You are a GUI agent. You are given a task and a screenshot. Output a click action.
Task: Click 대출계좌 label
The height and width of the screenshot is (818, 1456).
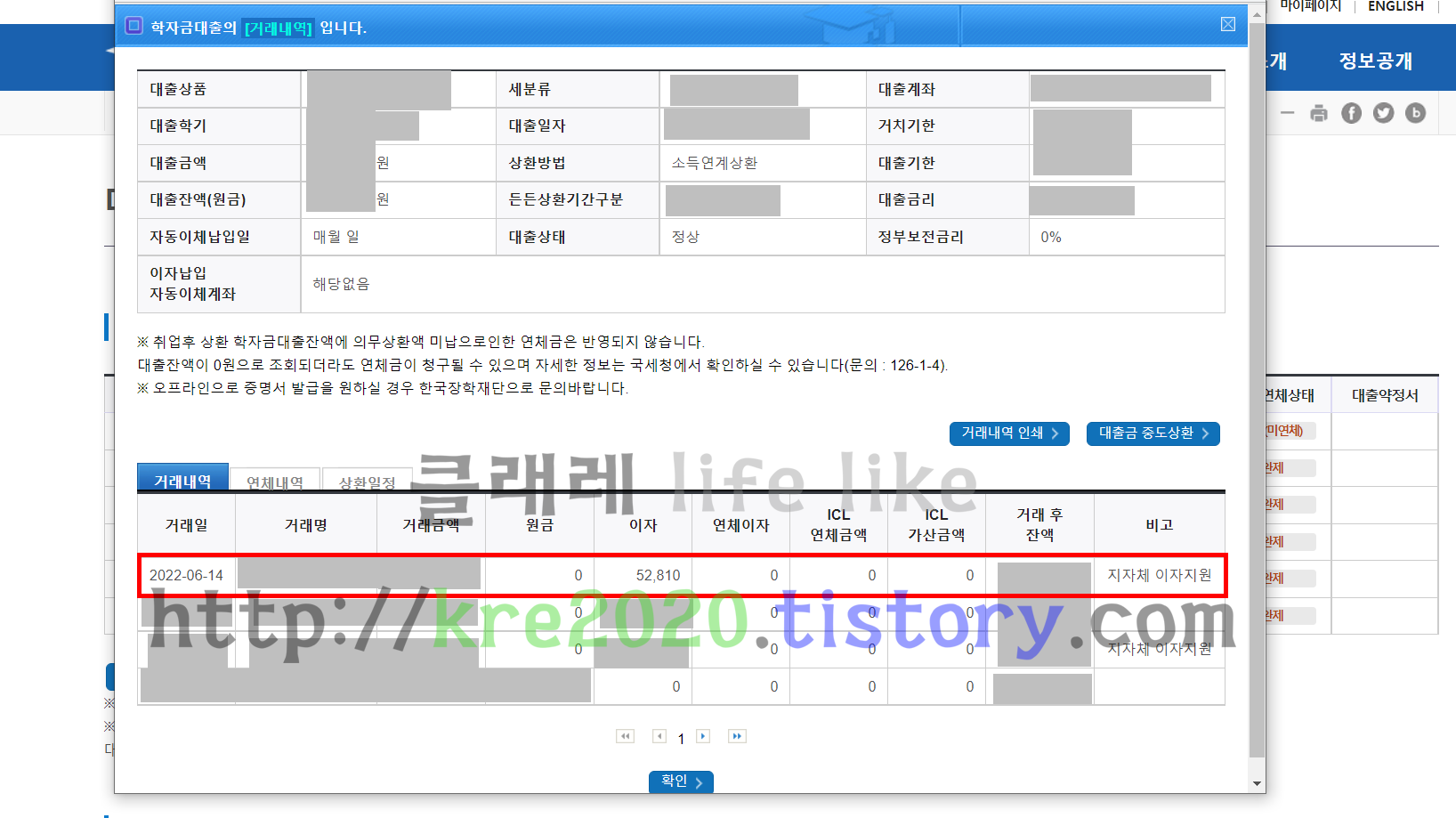[907, 89]
